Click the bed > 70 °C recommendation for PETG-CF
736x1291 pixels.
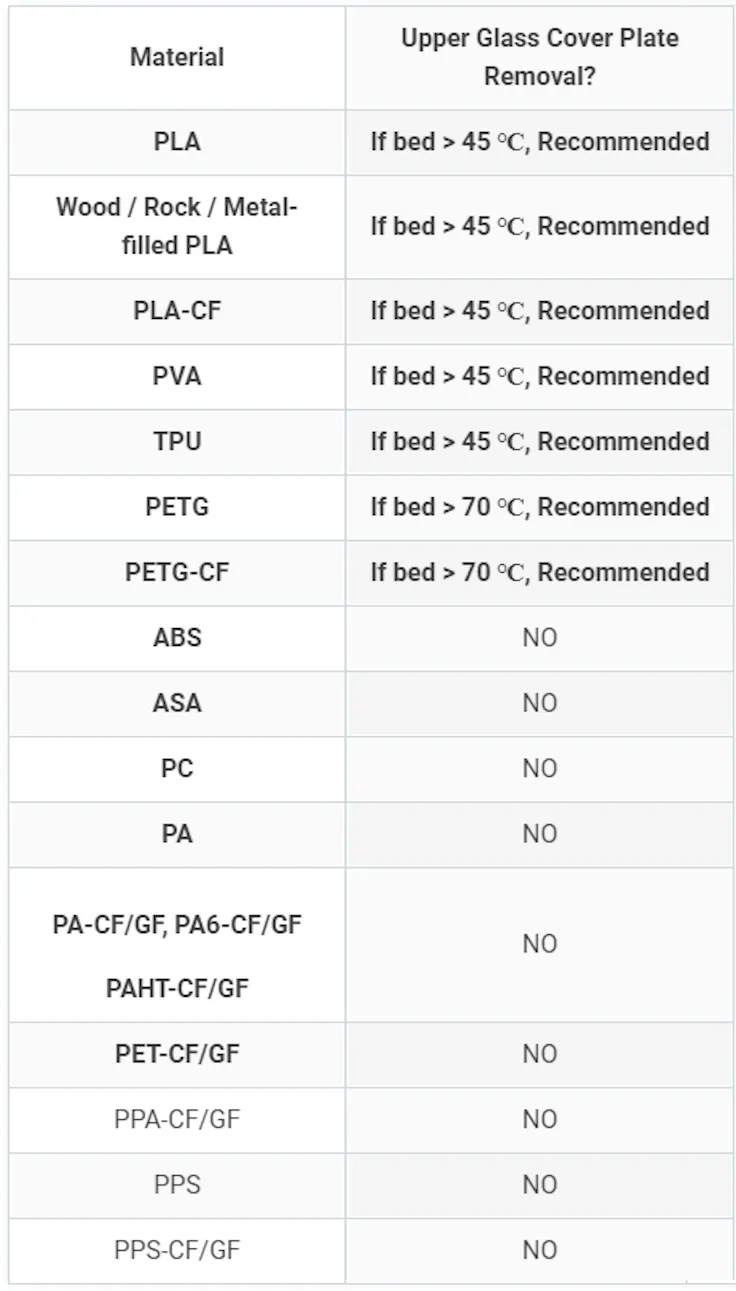[539, 572]
